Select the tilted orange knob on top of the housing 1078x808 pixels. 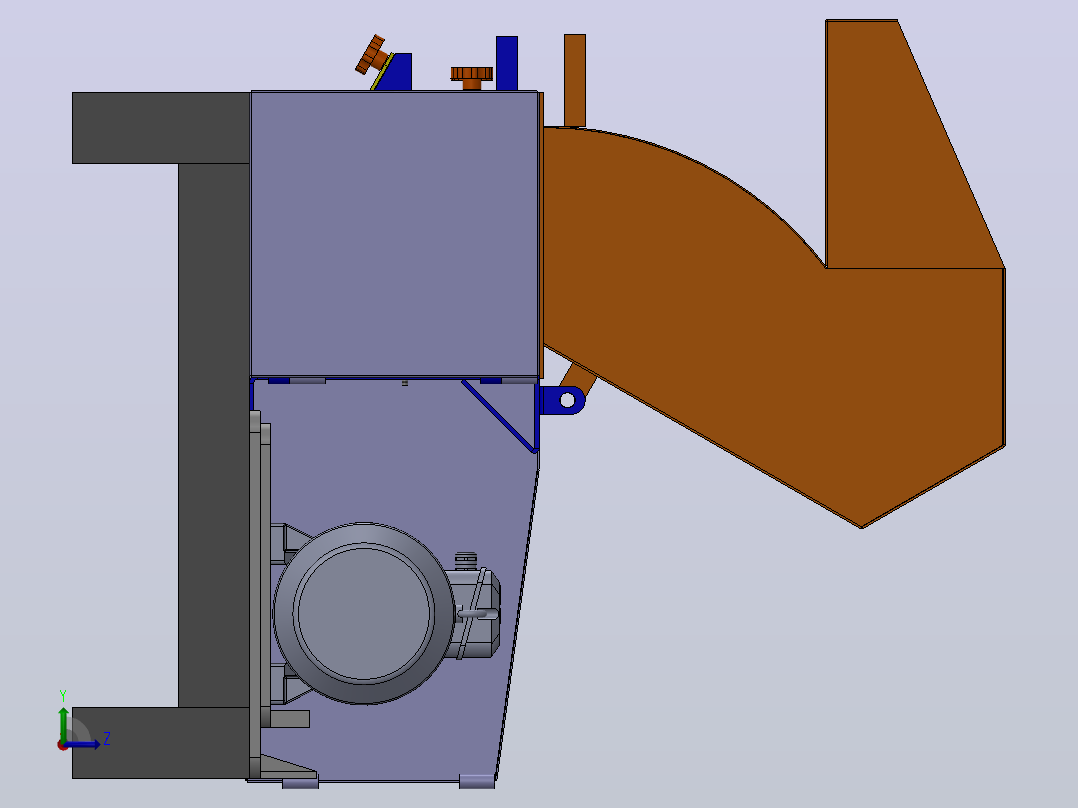373,56
